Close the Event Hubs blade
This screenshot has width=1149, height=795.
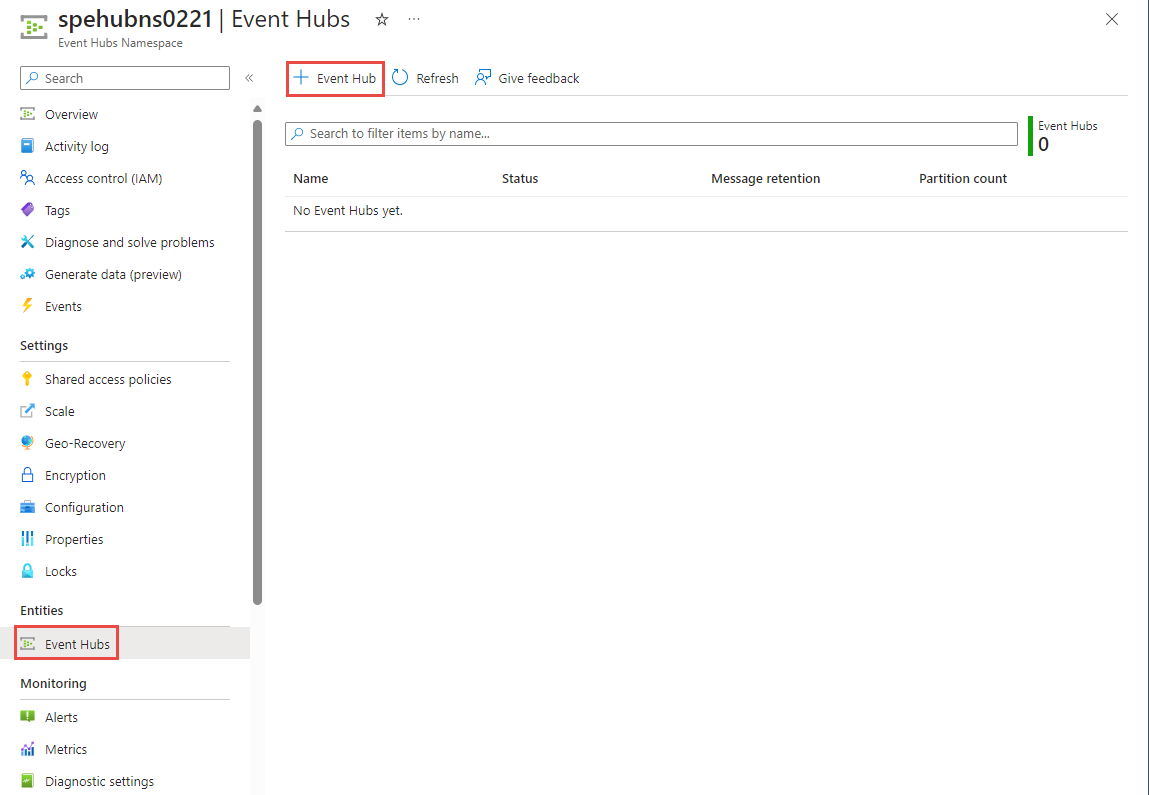click(x=1112, y=20)
